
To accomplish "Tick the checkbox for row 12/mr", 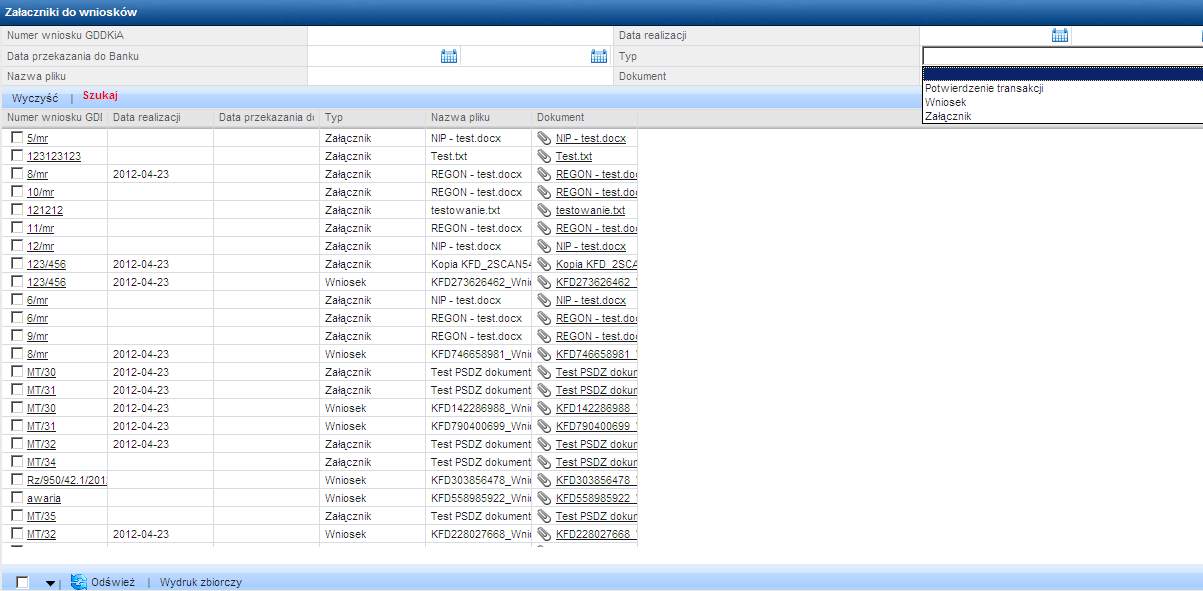I will coord(17,246).
